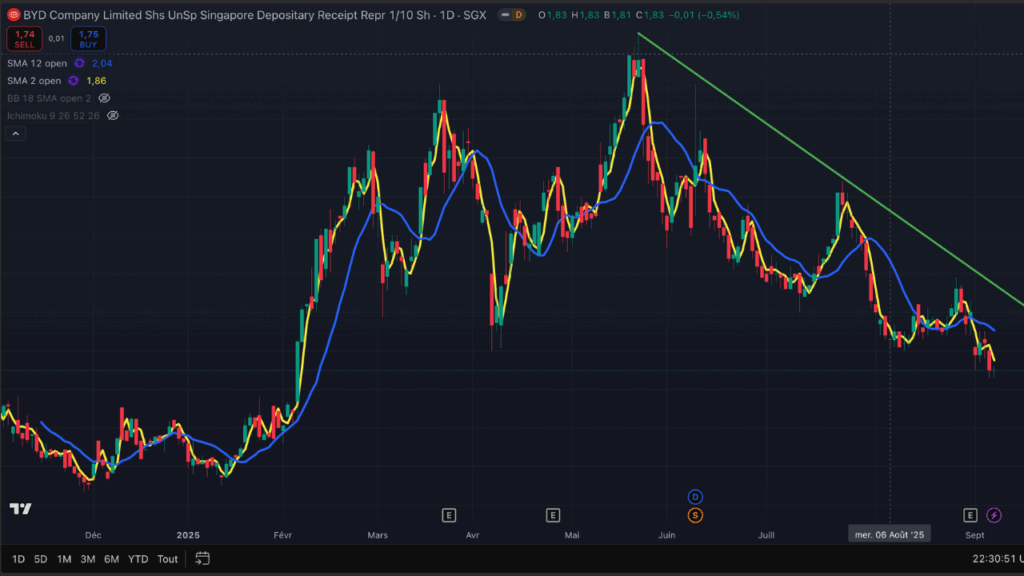Viewport: 1024px width, 576px height.
Task: Click the Sept label on the time axis
Action: tap(974, 535)
